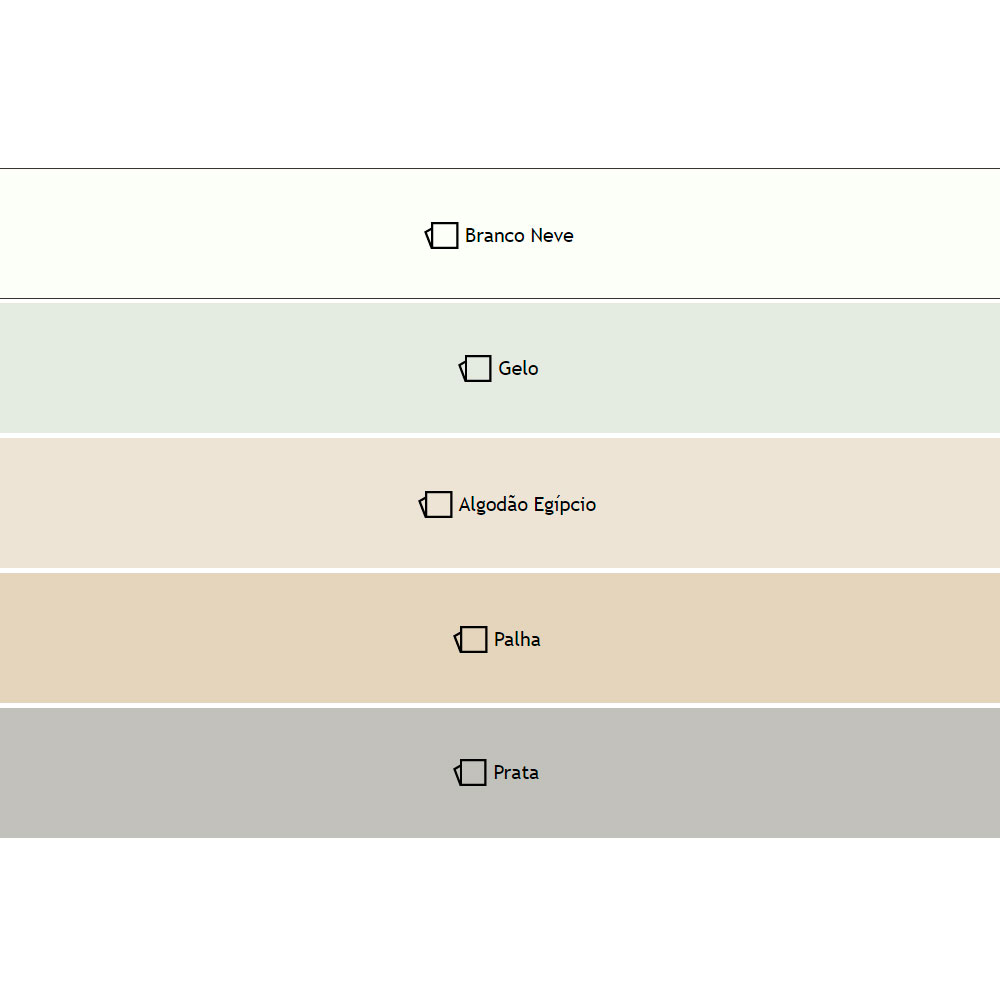Pick the tan Palha color band
This screenshot has height=1000, width=1000.
(x=200, y=638)
